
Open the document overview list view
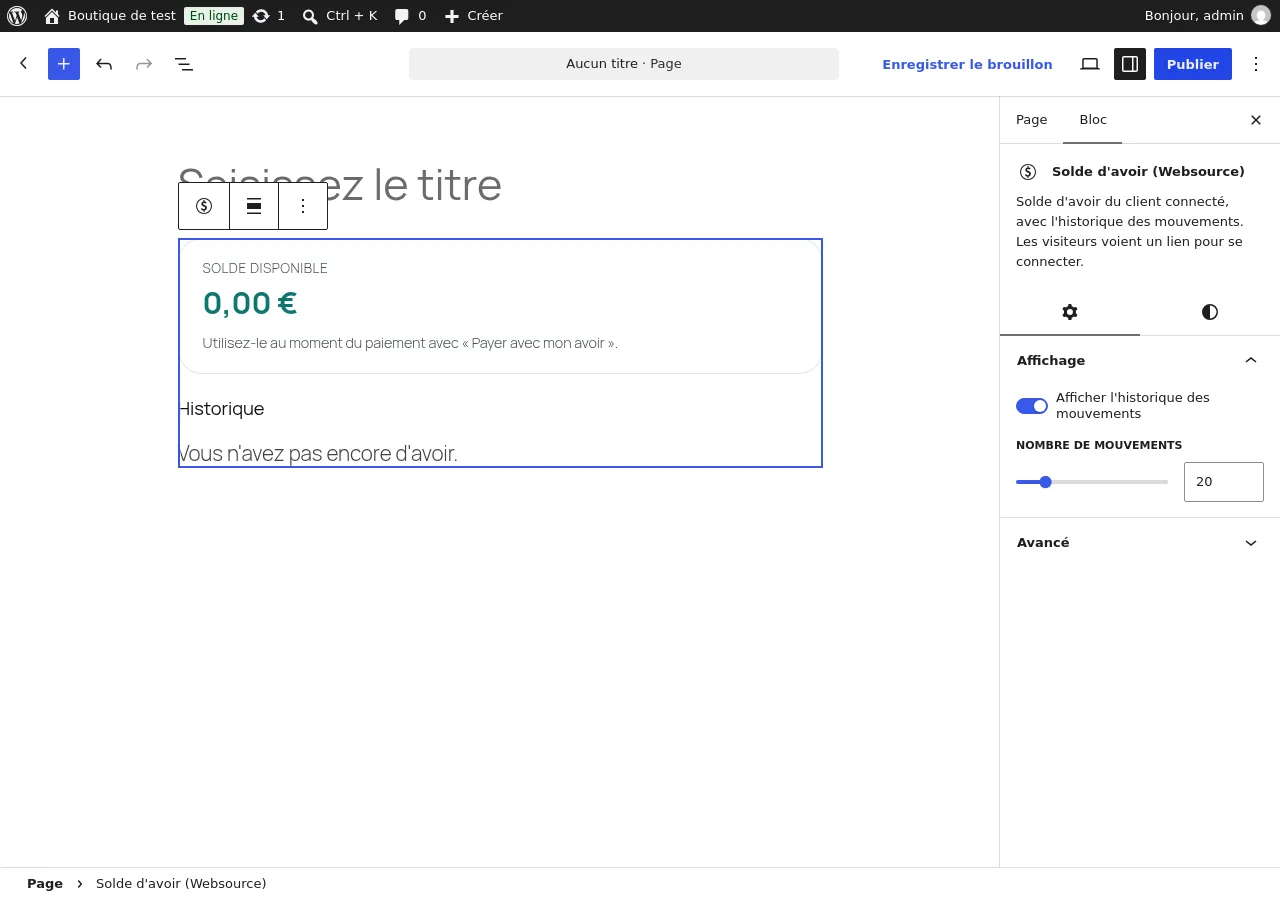pyautogui.click(x=184, y=64)
